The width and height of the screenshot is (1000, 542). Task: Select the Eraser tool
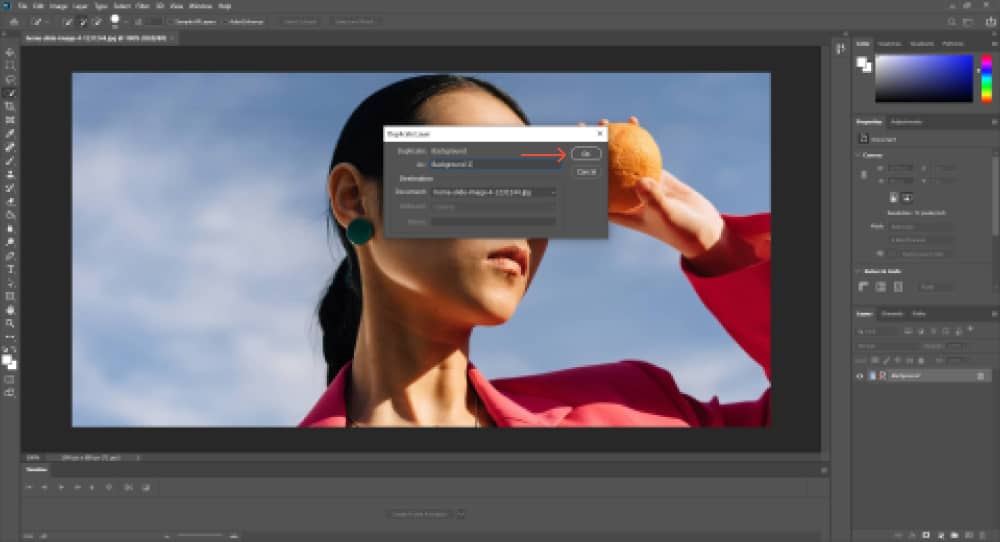pos(10,201)
